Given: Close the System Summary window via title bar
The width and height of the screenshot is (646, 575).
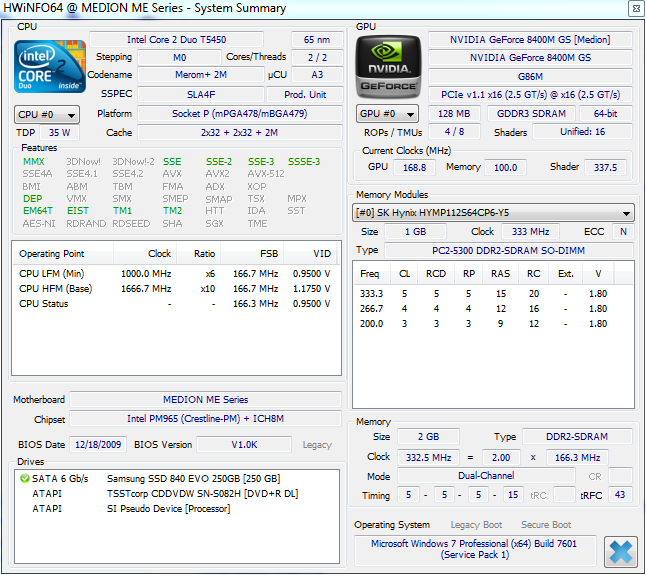Looking at the screenshot, I should tap(636, 8).
